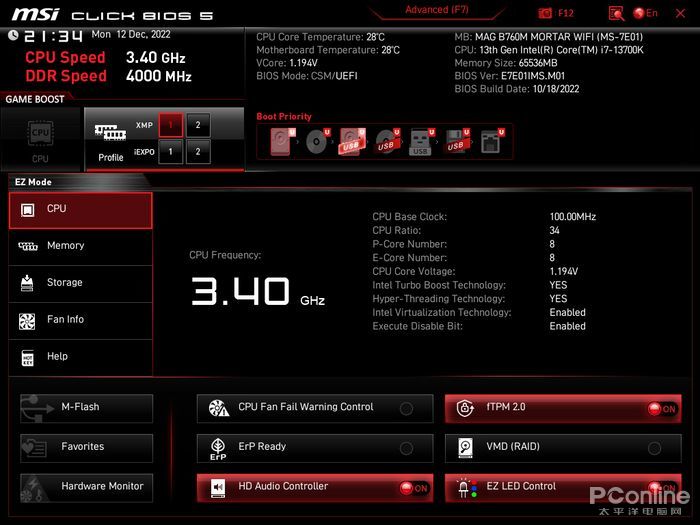Viewport: 700px width, 525px height.
Task: Select iEXPO profile 1
Action: (170, 152)
